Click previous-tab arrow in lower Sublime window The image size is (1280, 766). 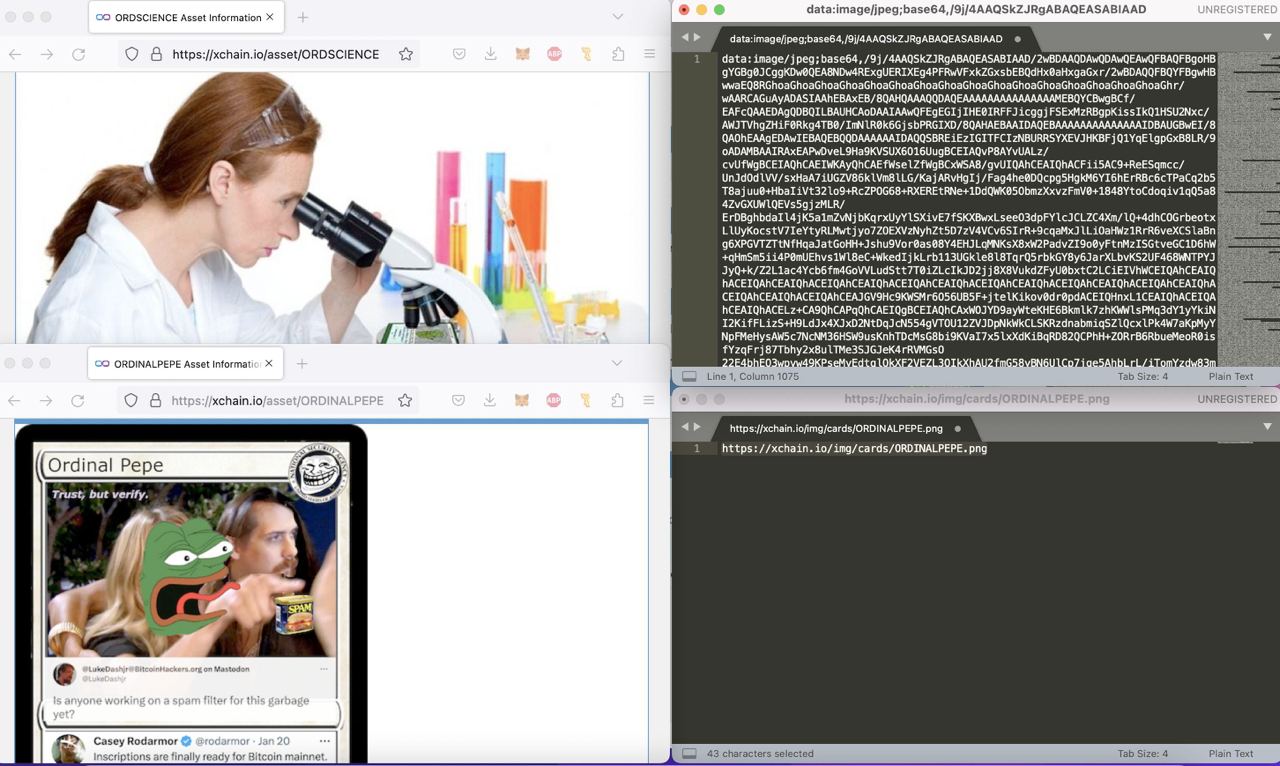point(685,427)
